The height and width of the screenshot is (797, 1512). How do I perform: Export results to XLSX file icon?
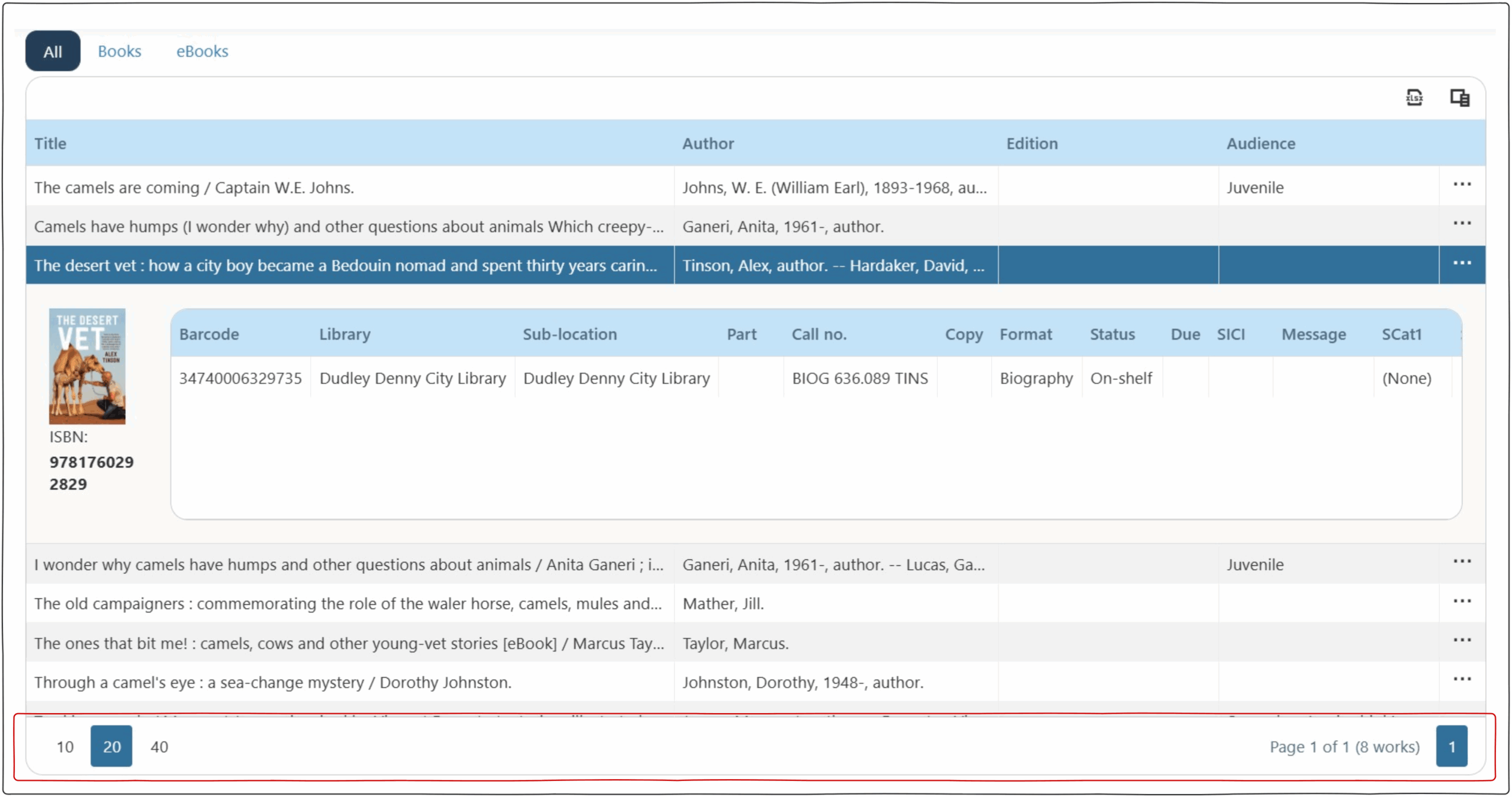[1413, 97]
